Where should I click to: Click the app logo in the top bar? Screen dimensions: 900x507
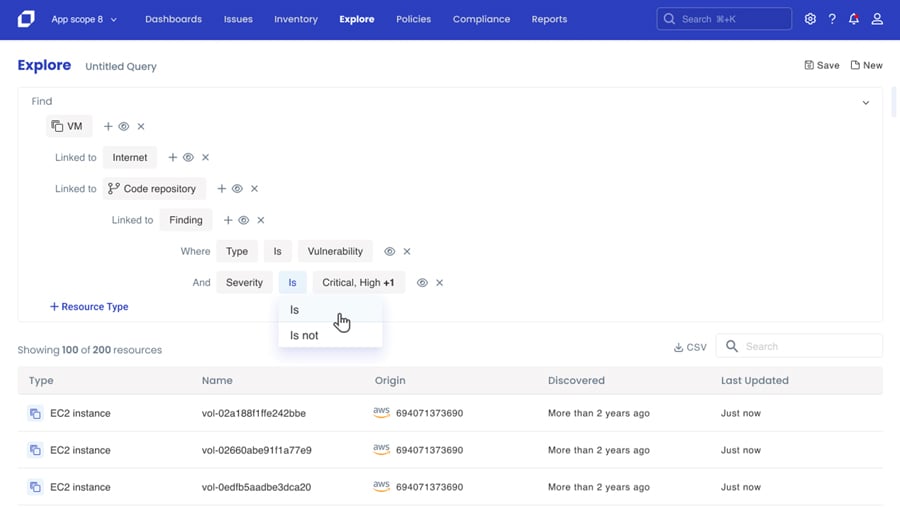(x=26, y=19)
